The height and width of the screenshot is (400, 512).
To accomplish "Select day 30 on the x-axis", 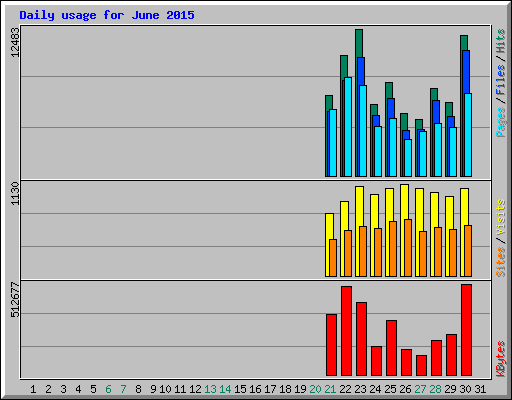I will [x=465, y=389].
